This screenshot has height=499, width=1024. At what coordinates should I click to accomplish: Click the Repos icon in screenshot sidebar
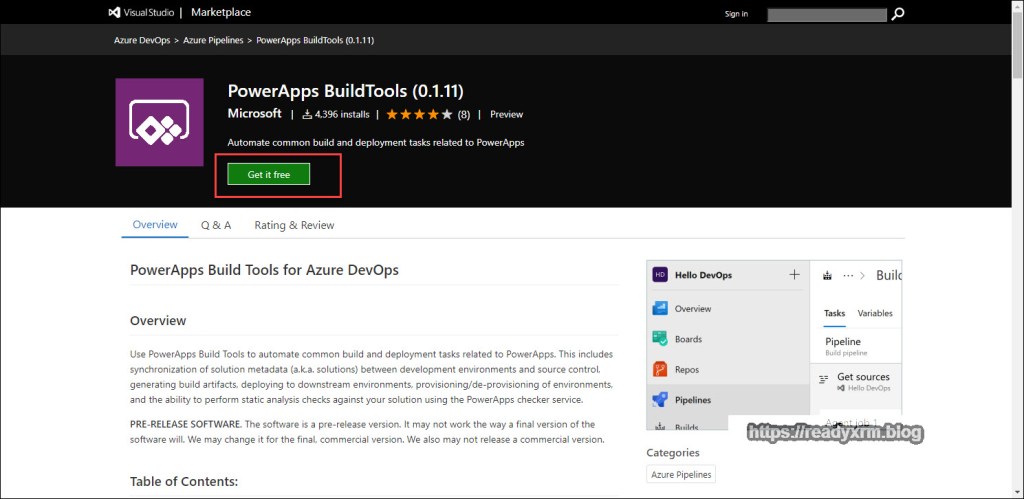(x=660, y=369)
